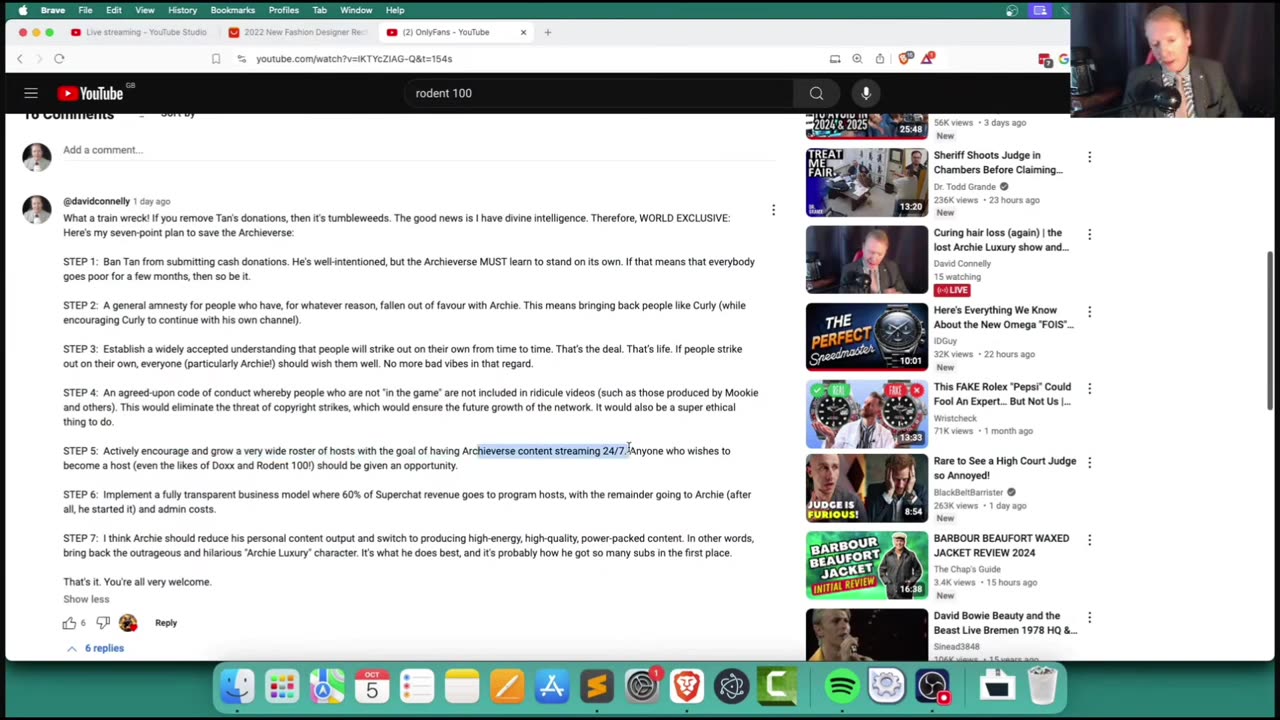
Task: Open Dr. Todd Grande channel name
Action: [965, 187]
